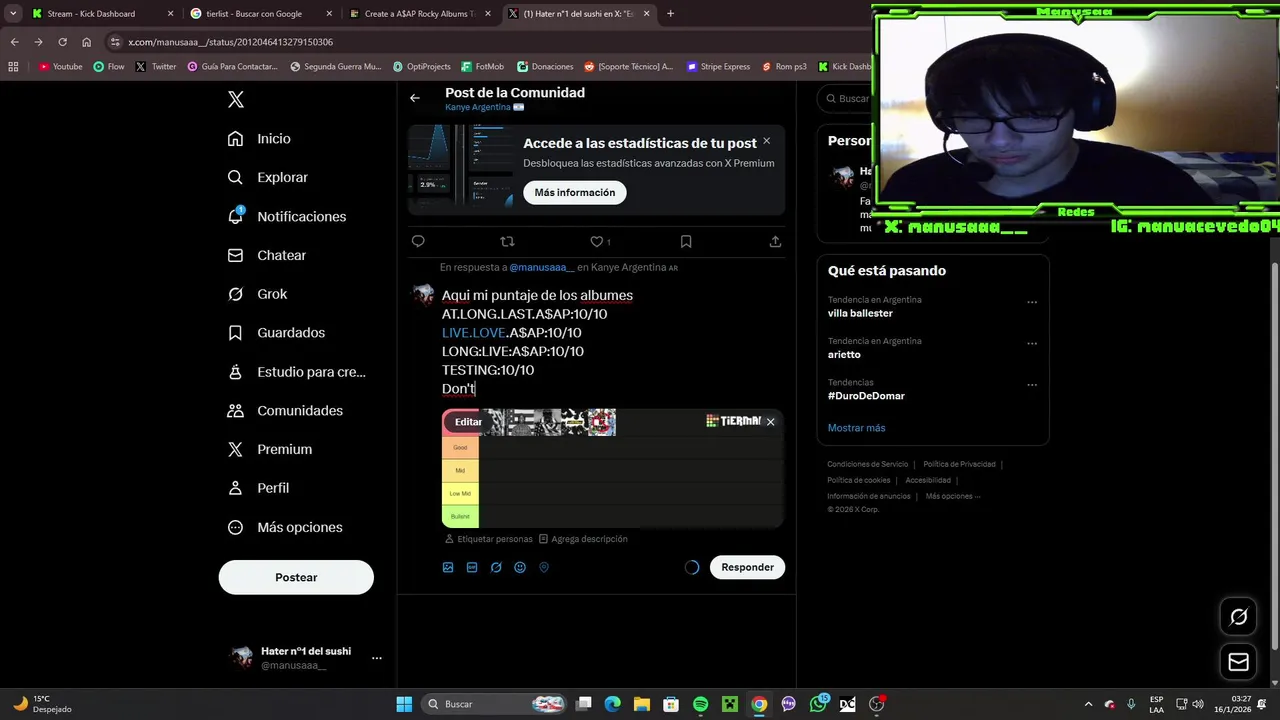Click in the reply text area
Screen dimensions: 1280x720
pos(612,342)
